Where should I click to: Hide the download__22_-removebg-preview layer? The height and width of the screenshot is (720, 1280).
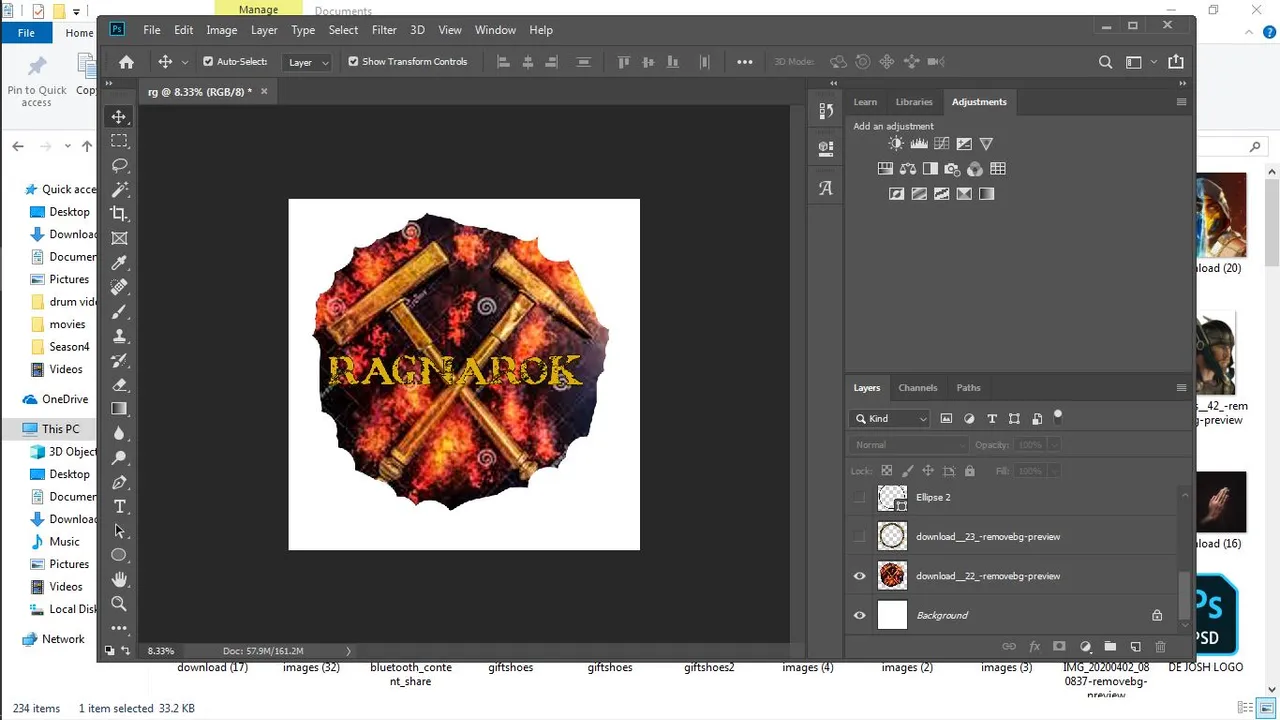(859, 576)
